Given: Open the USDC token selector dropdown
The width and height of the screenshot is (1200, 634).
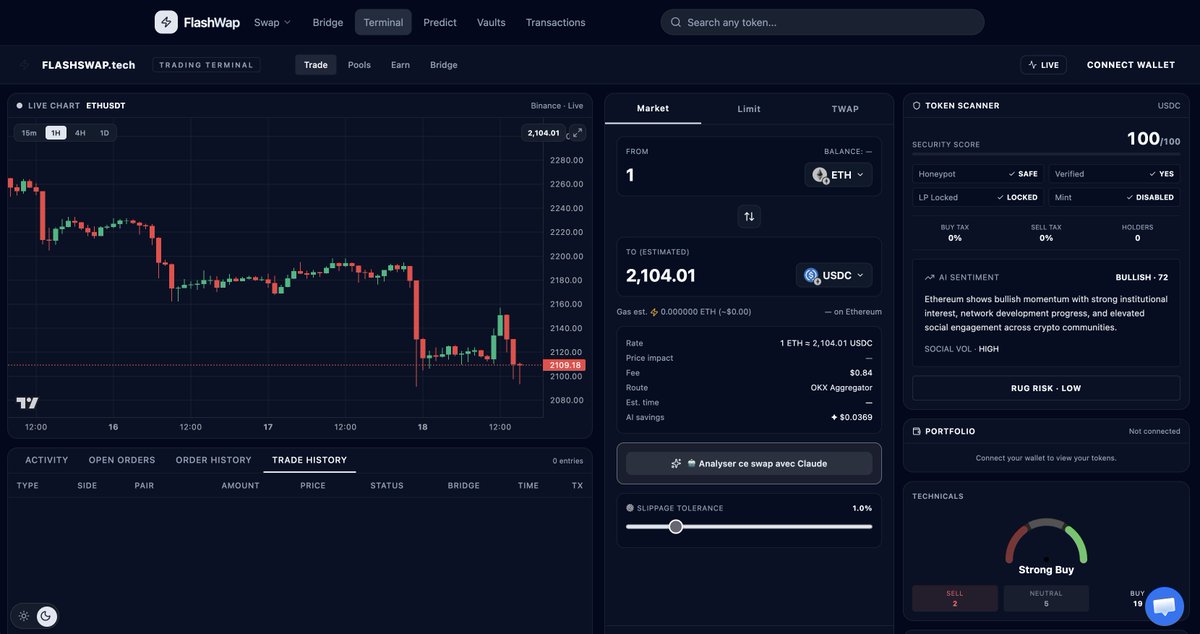Looking at the screenshot, I should [x=834, y=275].
